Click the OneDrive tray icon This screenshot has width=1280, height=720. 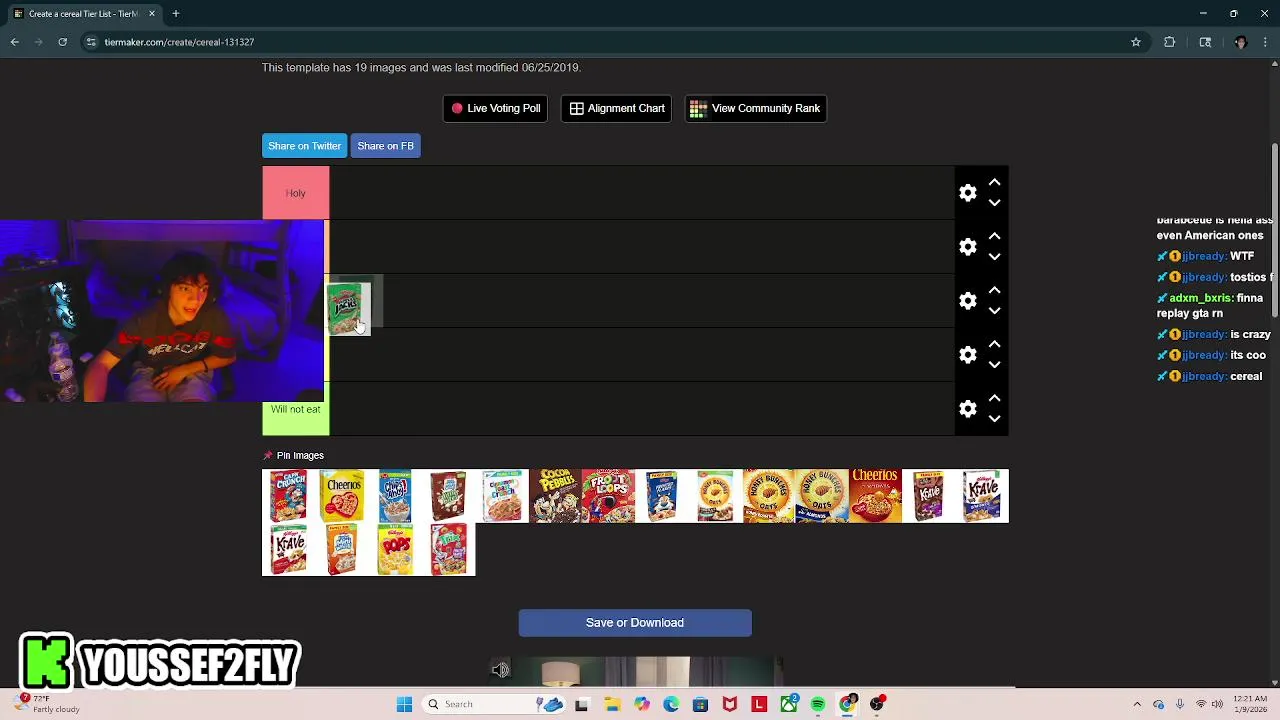[1158, 705]
